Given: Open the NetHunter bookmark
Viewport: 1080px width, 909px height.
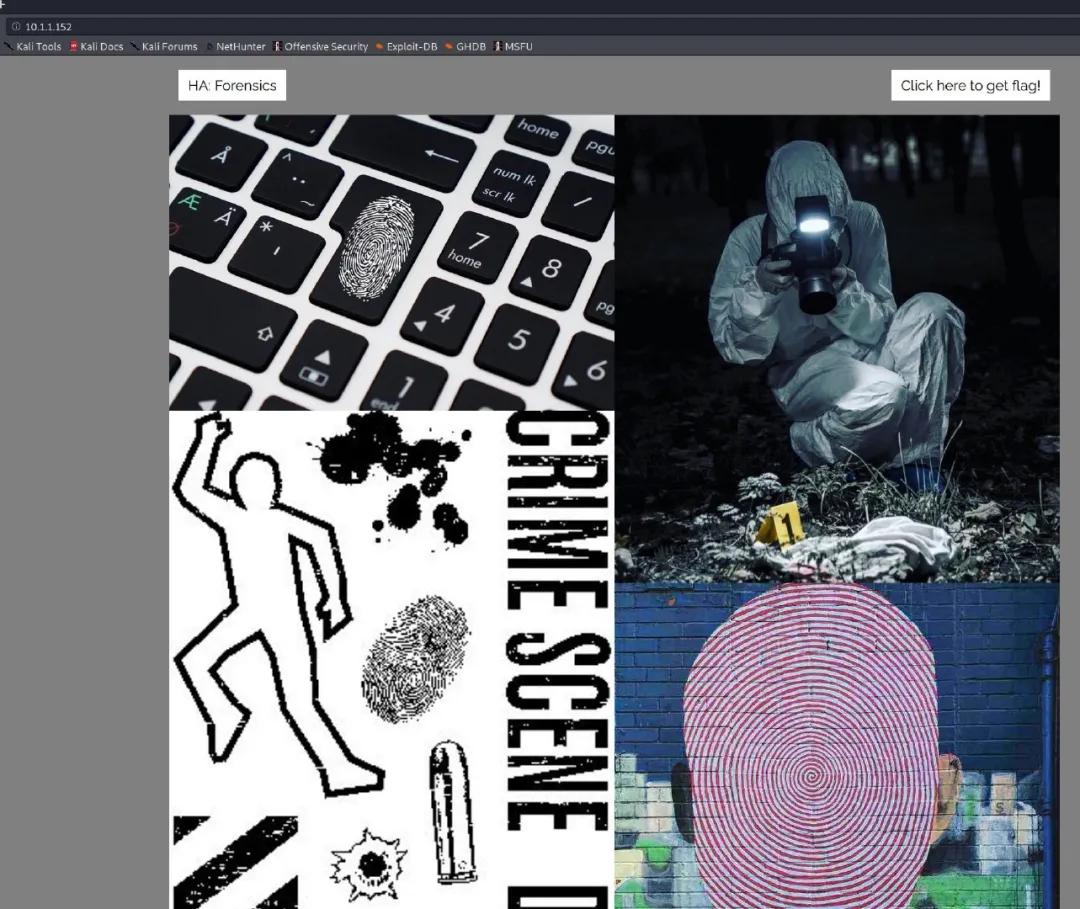Looking at the screenshot, I should coord(236,47).
